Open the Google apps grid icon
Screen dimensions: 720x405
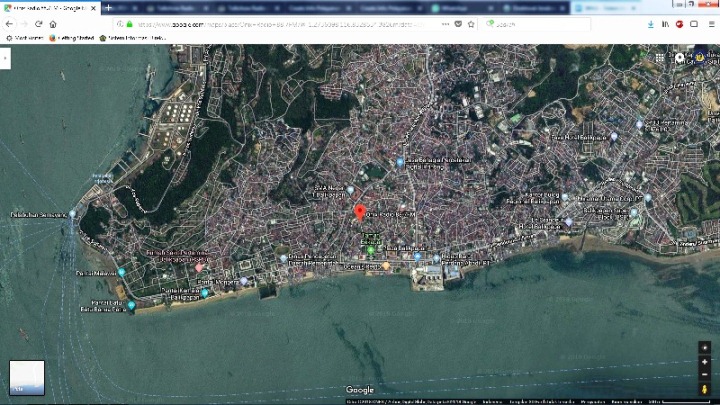pos(660,58)
